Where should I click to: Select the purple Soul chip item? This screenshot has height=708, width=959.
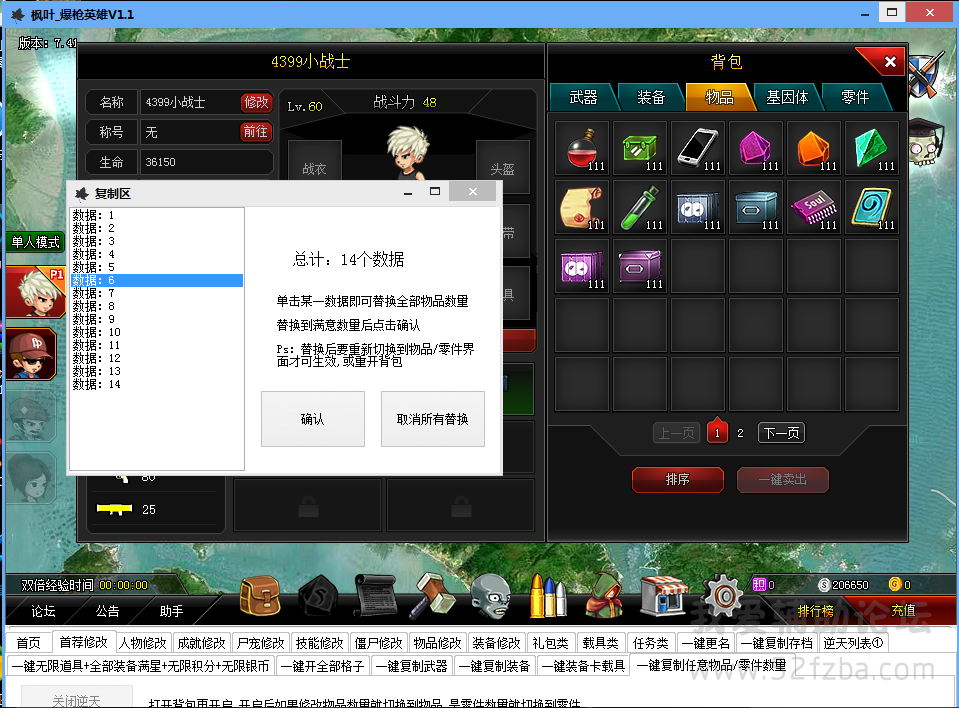pyautogui.click(x=814, y=208)
